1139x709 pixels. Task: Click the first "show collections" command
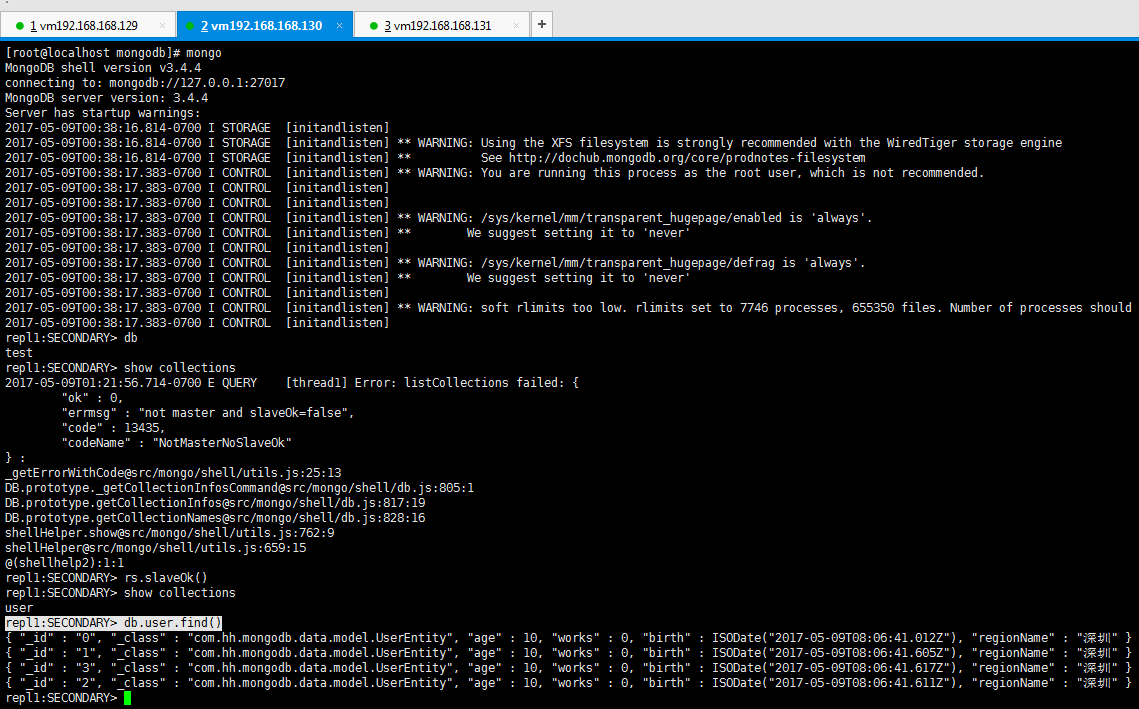[179, 368]
